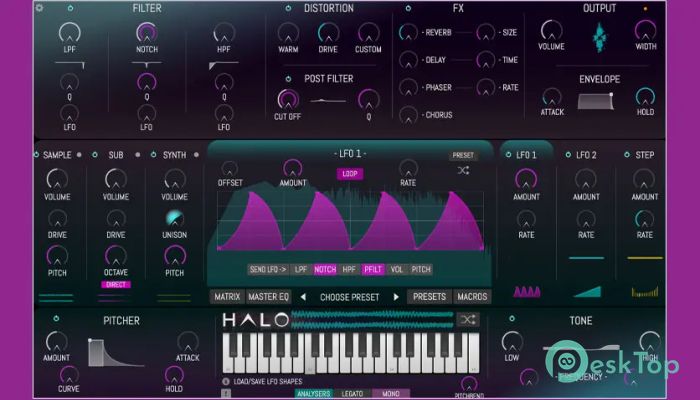Select next preset arrow
This screenshot has height=400, width=700.
coord(396,297)
